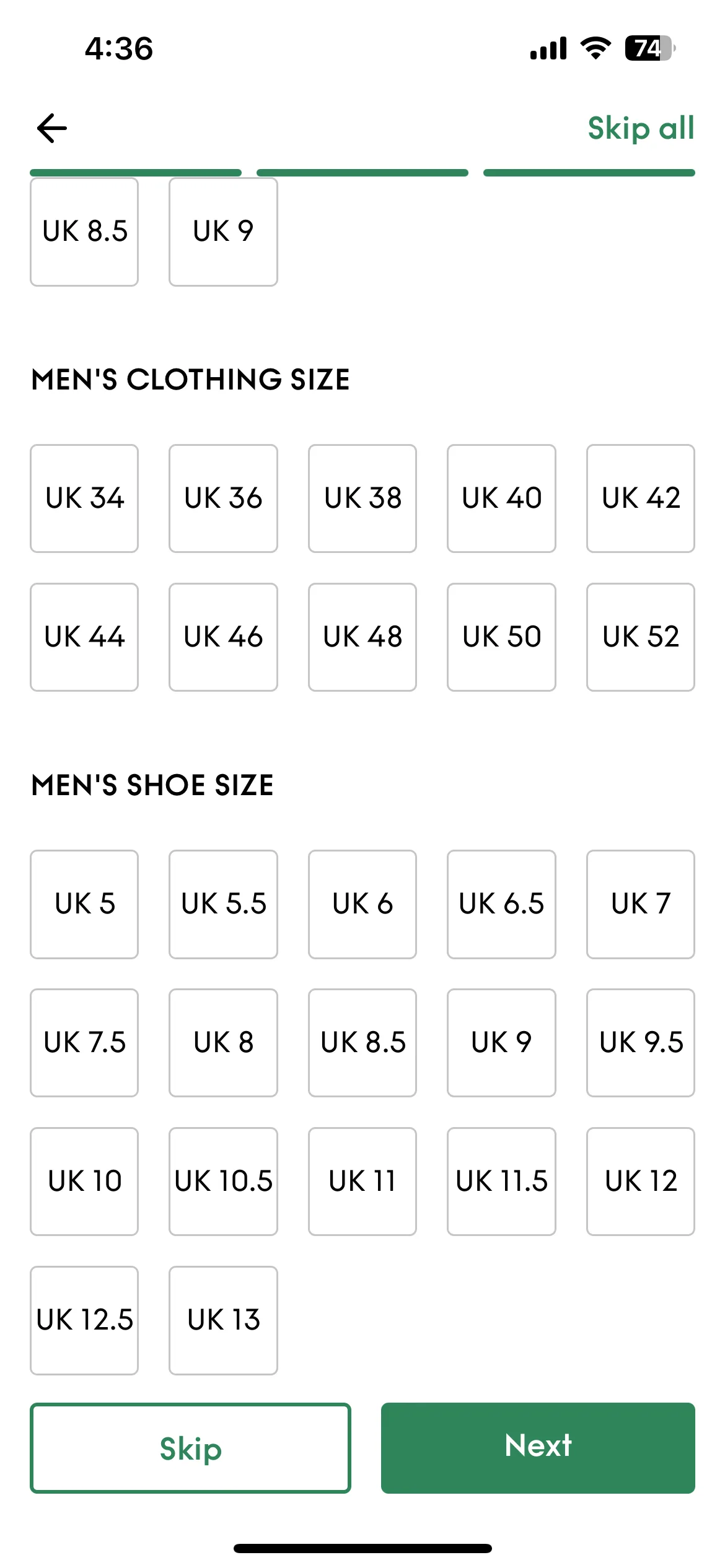Screen dimensions: 725x1568
Task: Tap the home indicator bar
Action: pos(362,1548)
